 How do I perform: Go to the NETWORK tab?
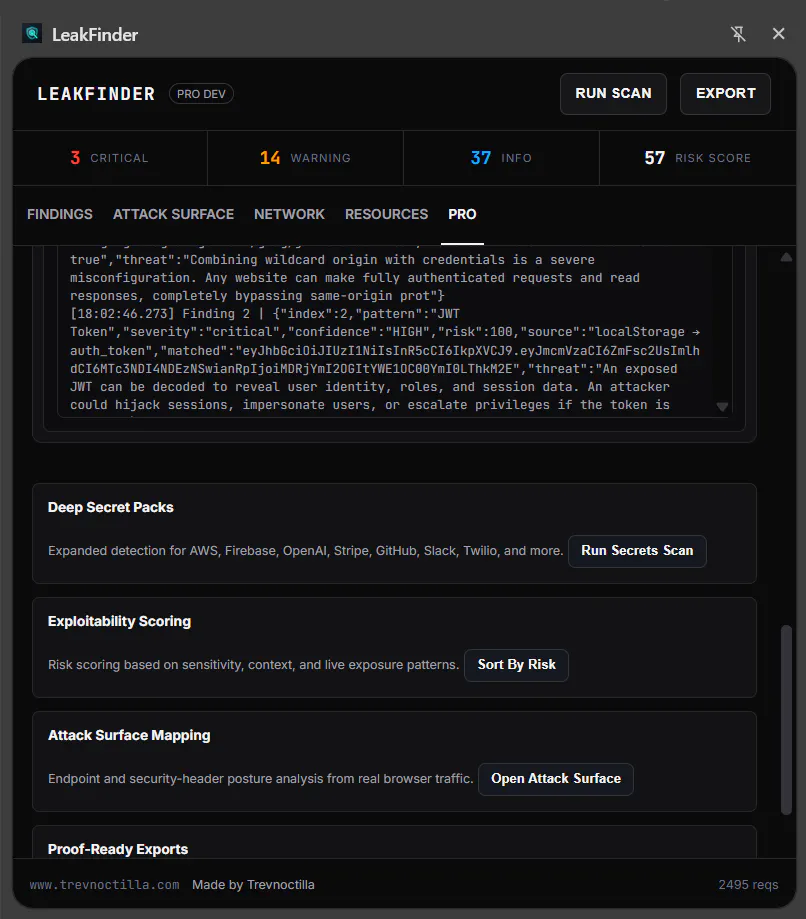(x=290, y=215)
